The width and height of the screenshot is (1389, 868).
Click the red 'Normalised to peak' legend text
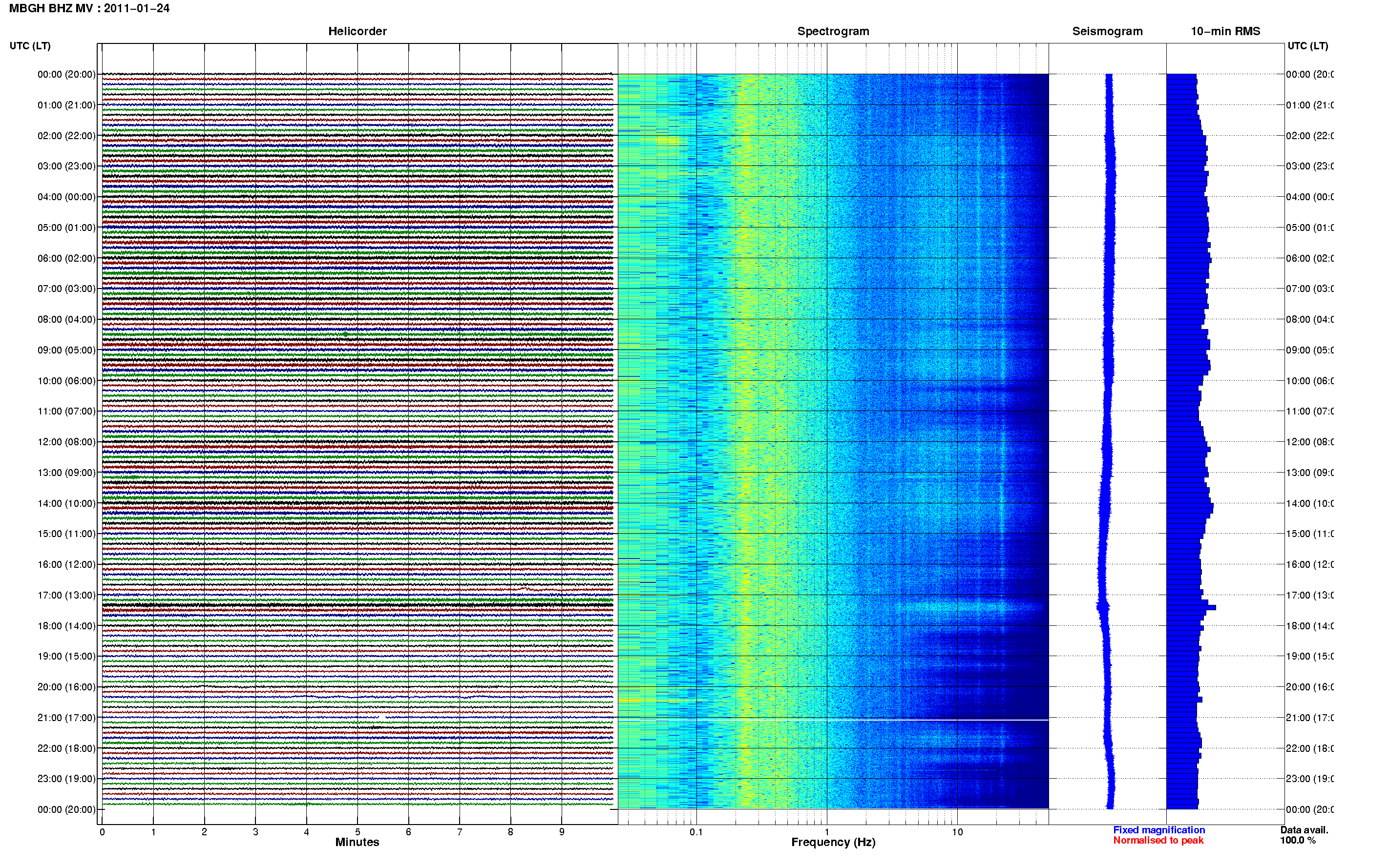1158,841
